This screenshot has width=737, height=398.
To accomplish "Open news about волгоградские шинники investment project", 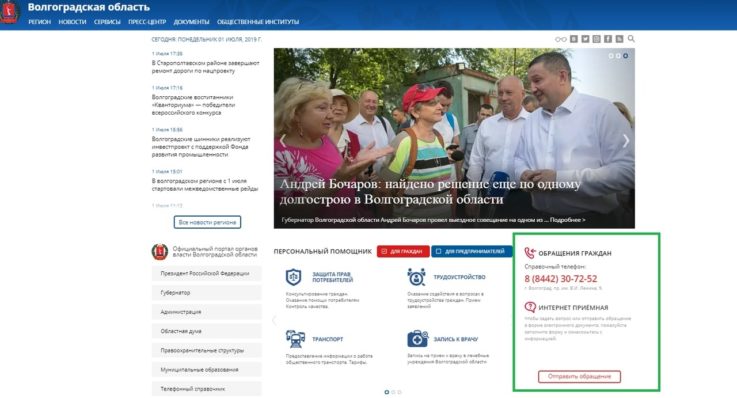I will (201, 147).
